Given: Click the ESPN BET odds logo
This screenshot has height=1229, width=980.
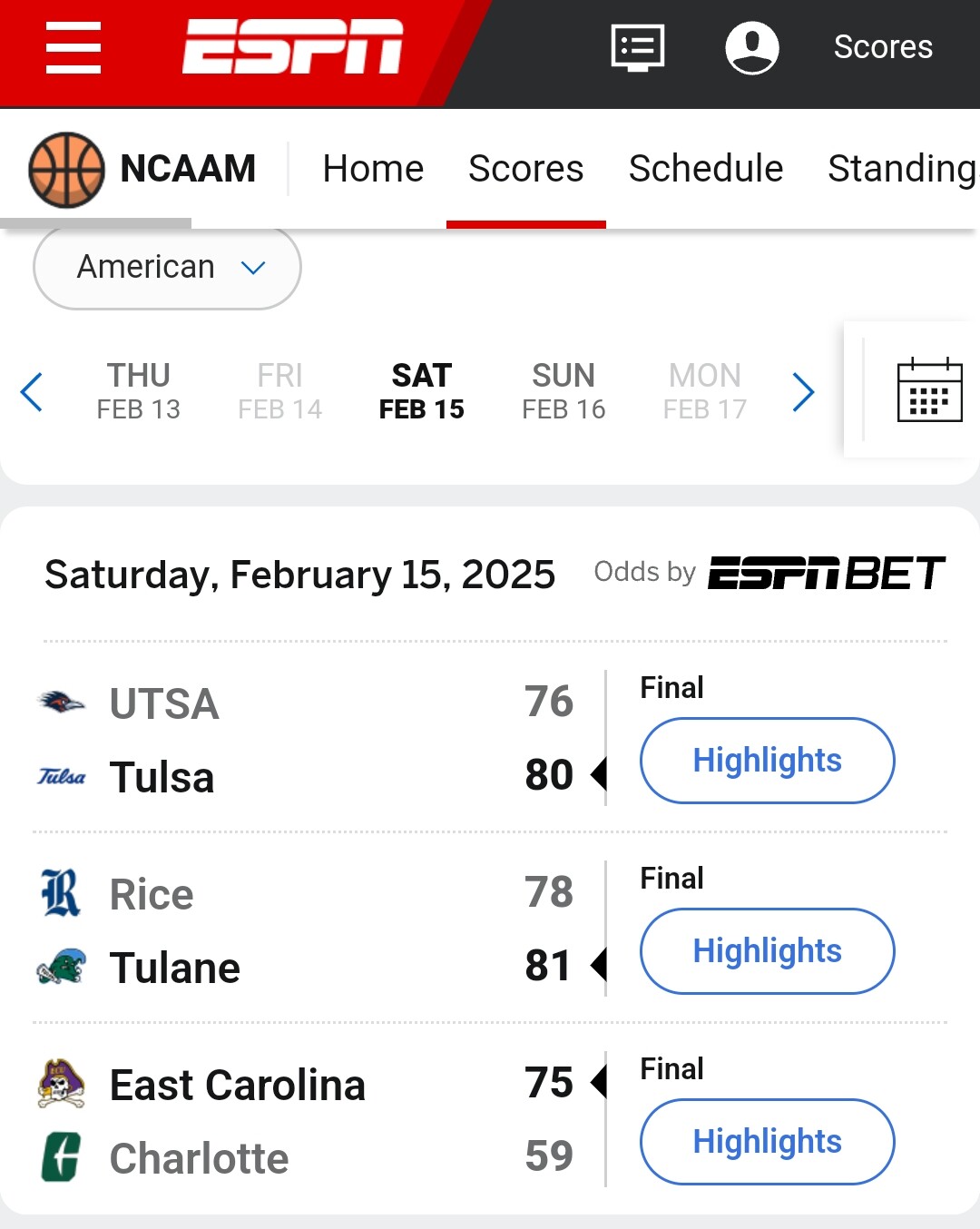Looking at the screenshot, I should [826, 574].
